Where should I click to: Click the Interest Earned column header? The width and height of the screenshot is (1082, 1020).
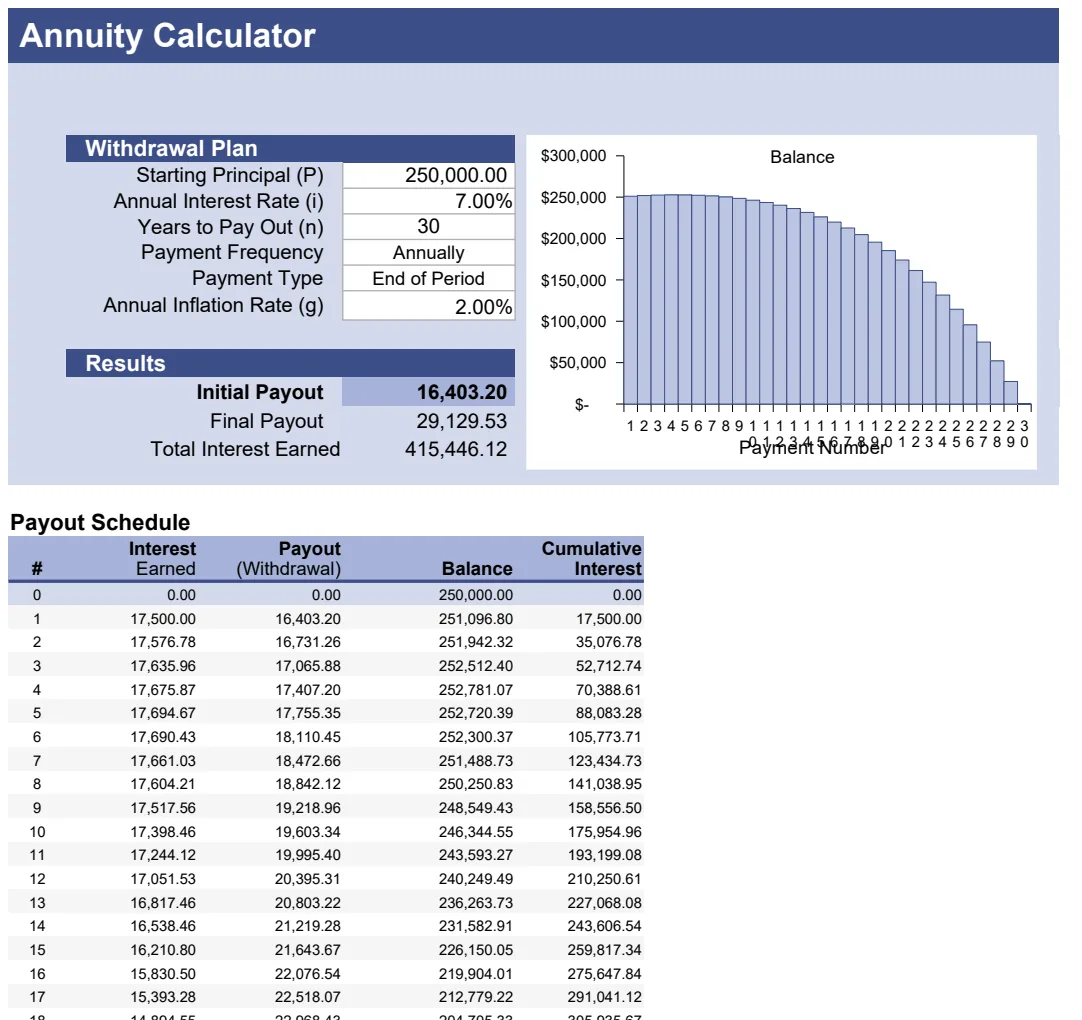(x=162, y=558)
